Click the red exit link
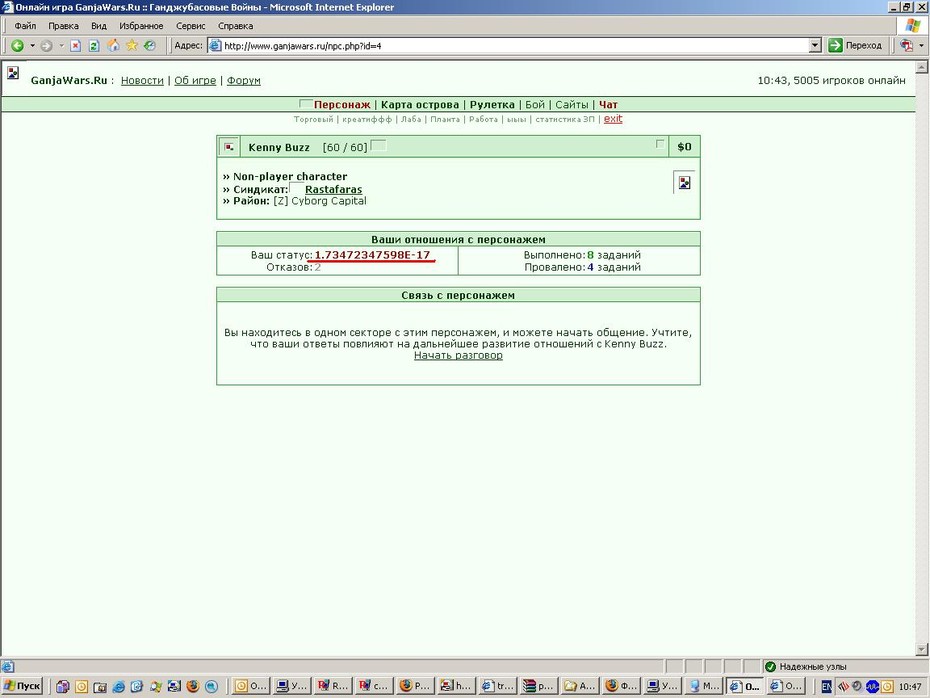 613,119
